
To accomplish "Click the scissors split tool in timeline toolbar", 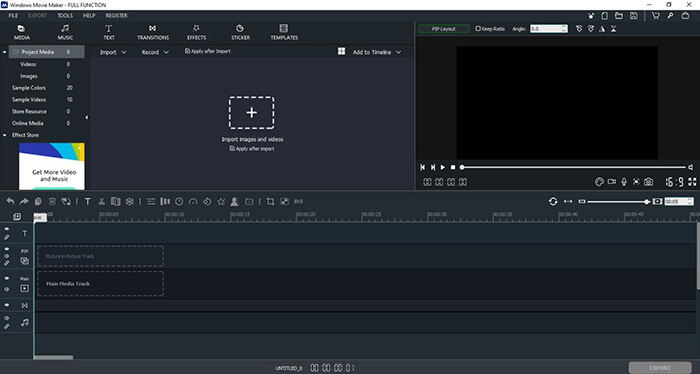I will pos(101,202).
